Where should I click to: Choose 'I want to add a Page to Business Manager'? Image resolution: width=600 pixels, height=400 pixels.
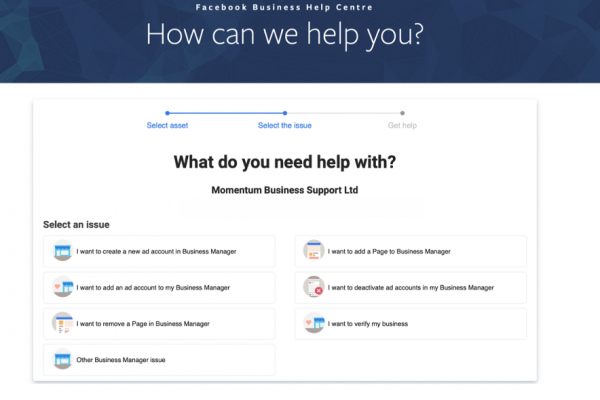coord(411,251)
